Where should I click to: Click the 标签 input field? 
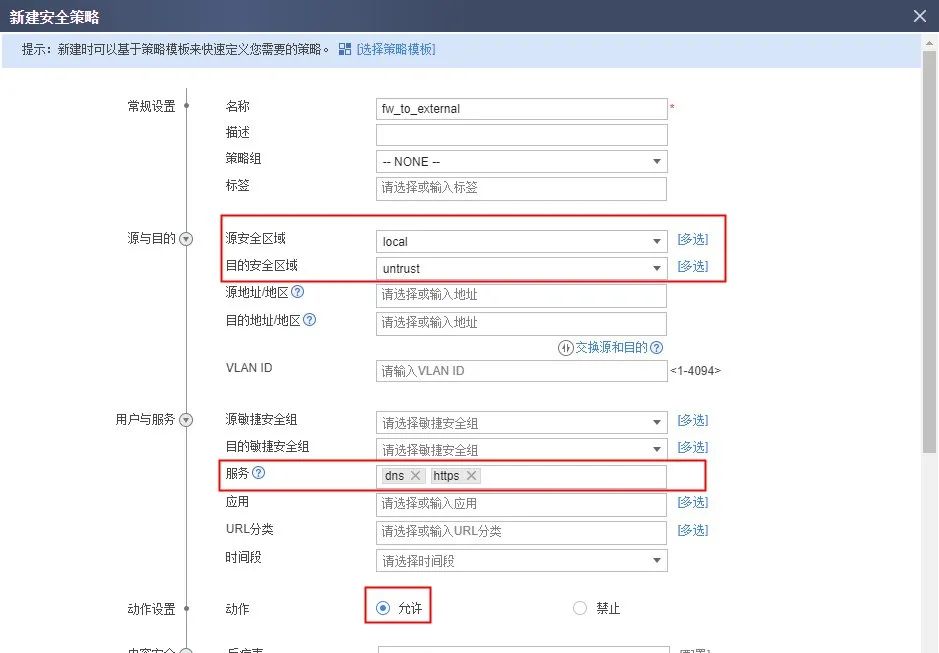[522, 188]
